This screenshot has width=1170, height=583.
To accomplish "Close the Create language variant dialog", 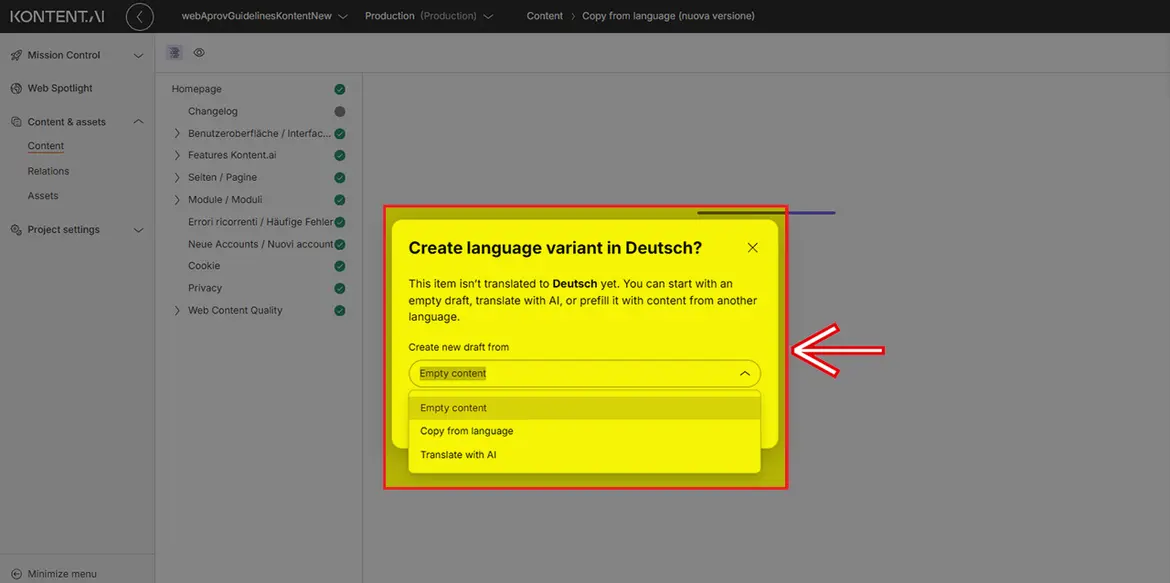I will click(x=753, y=248).
